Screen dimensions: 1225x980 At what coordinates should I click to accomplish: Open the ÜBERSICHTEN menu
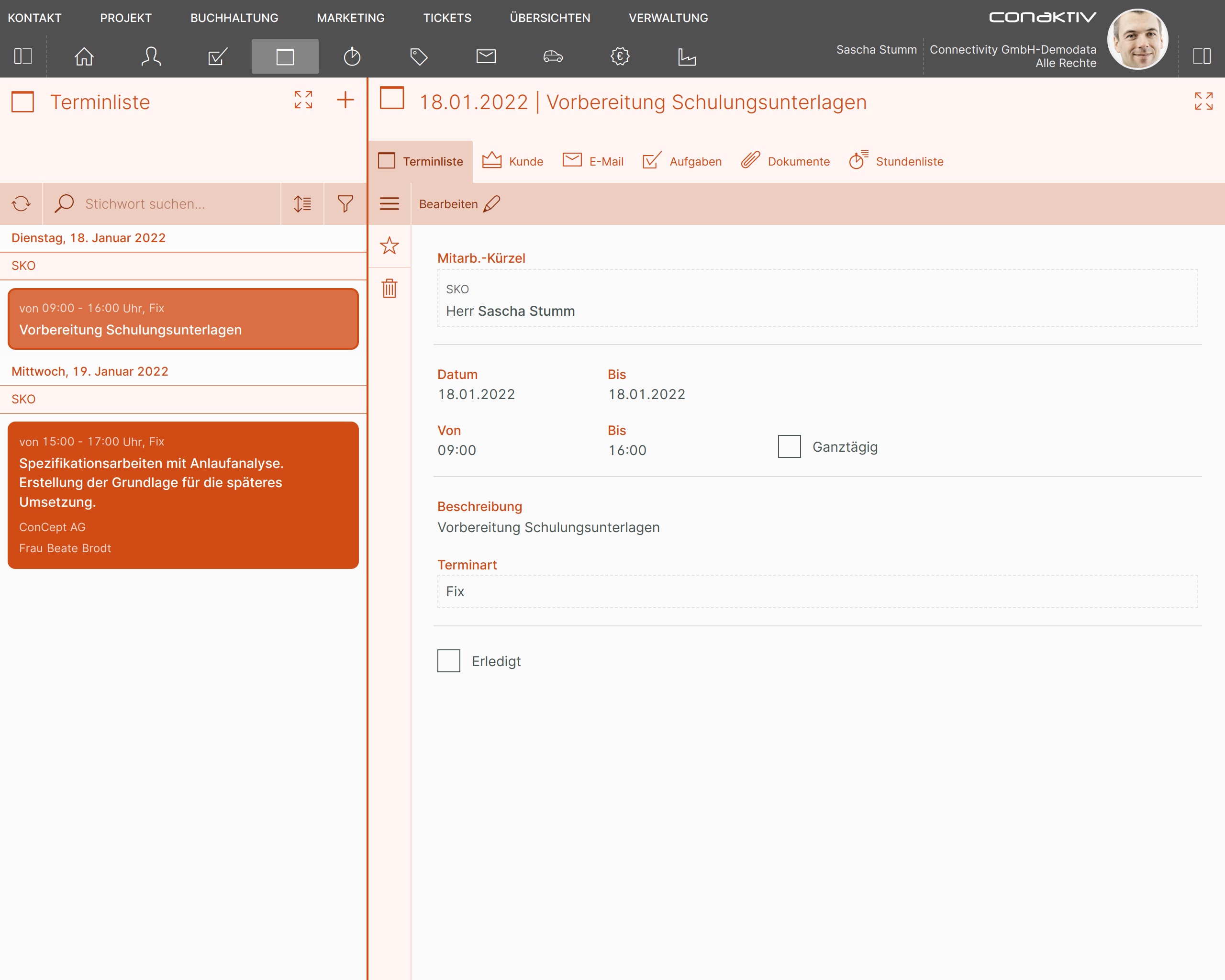point(549,18)
